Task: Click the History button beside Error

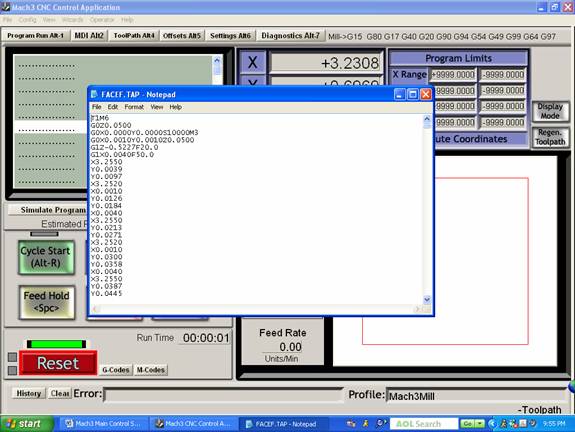Action: pyautogui.click(x=29, y=393)
